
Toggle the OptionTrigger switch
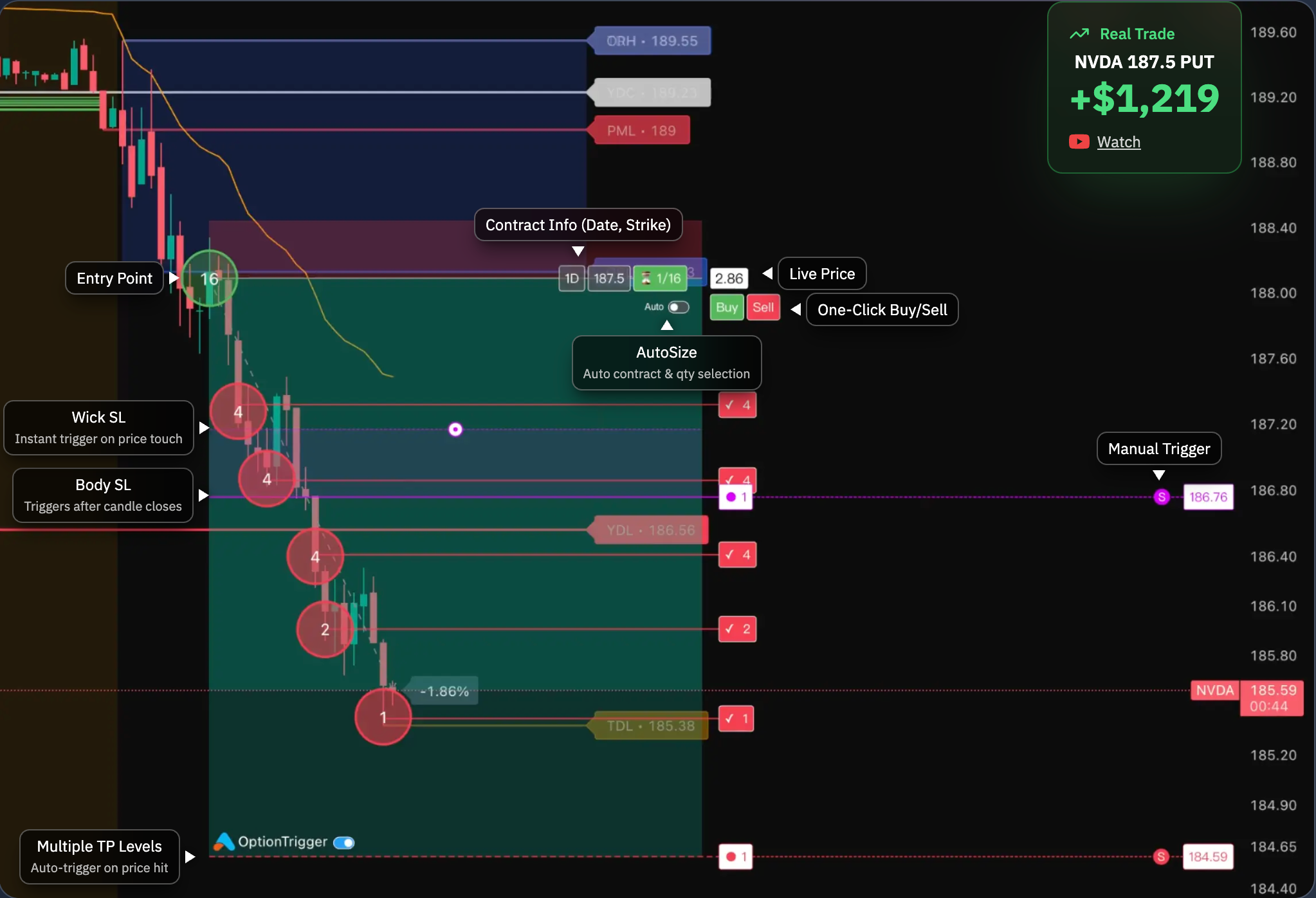pos(344,843)
